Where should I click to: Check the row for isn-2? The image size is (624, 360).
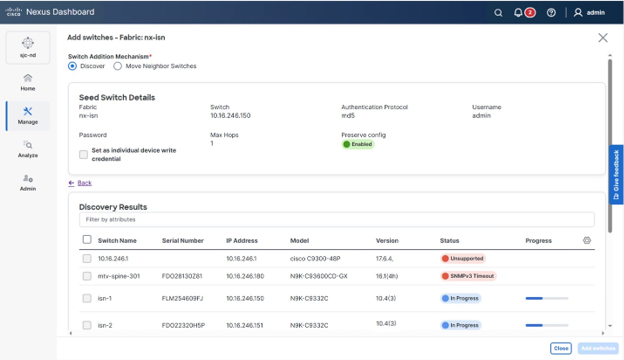click(x=87, y=325)
